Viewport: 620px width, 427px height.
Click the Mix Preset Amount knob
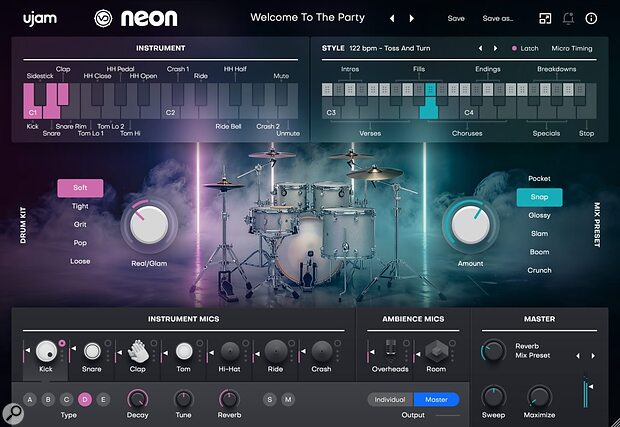point(471,225)
